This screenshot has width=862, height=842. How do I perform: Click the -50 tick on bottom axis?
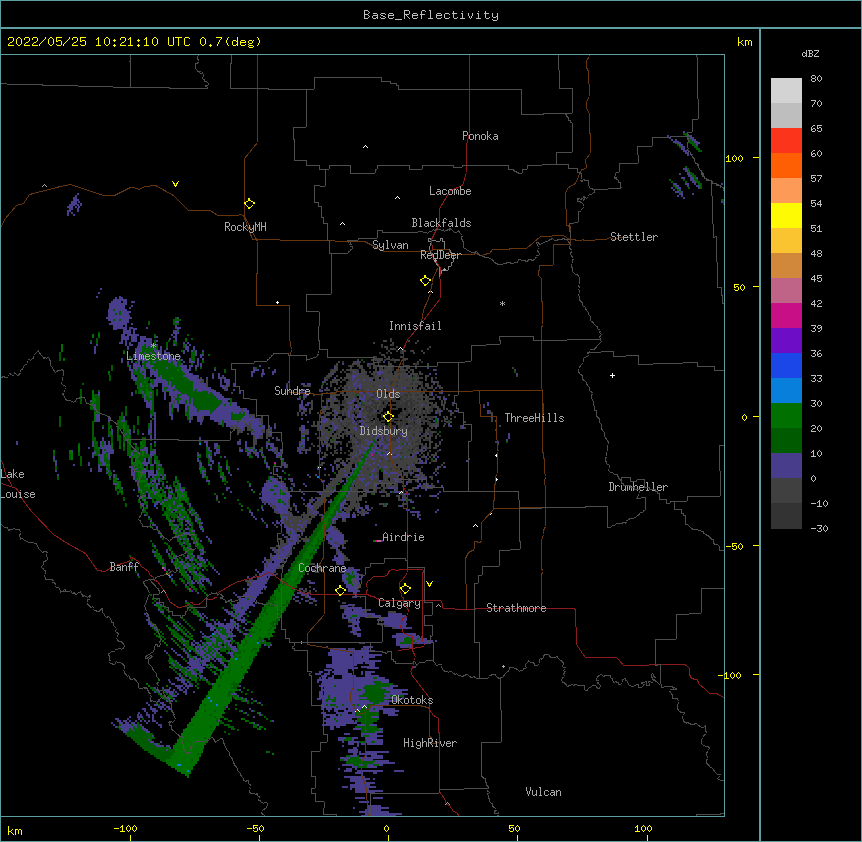[255, 828]
